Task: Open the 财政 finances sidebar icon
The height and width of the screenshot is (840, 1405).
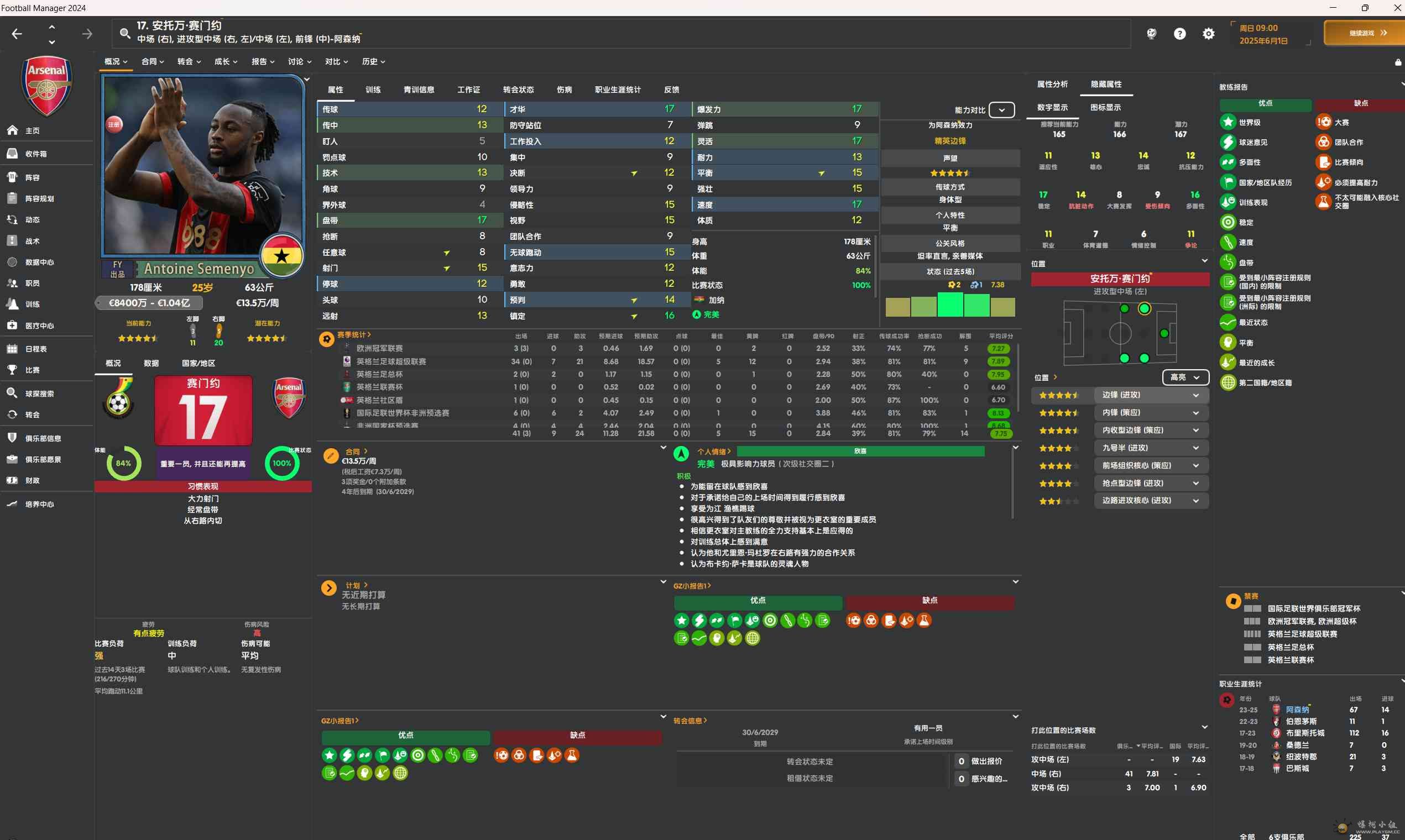Action: click(13, 480)
